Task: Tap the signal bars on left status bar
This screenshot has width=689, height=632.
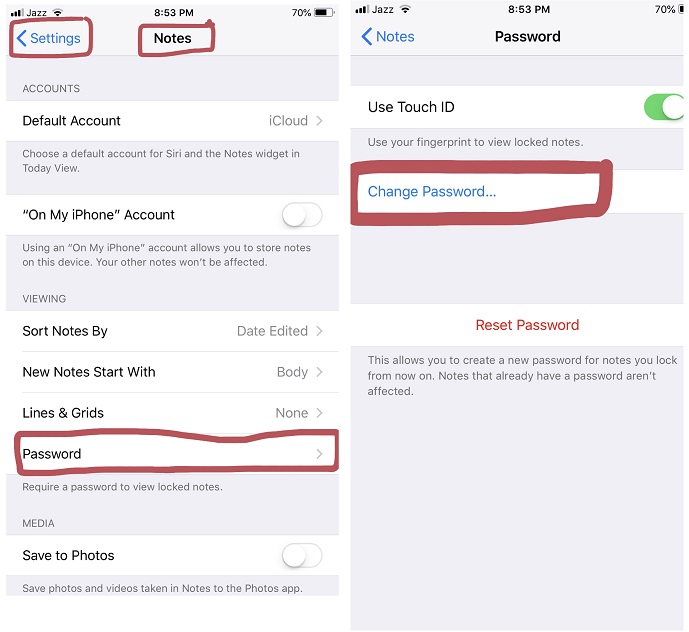Action: (17, 13)
